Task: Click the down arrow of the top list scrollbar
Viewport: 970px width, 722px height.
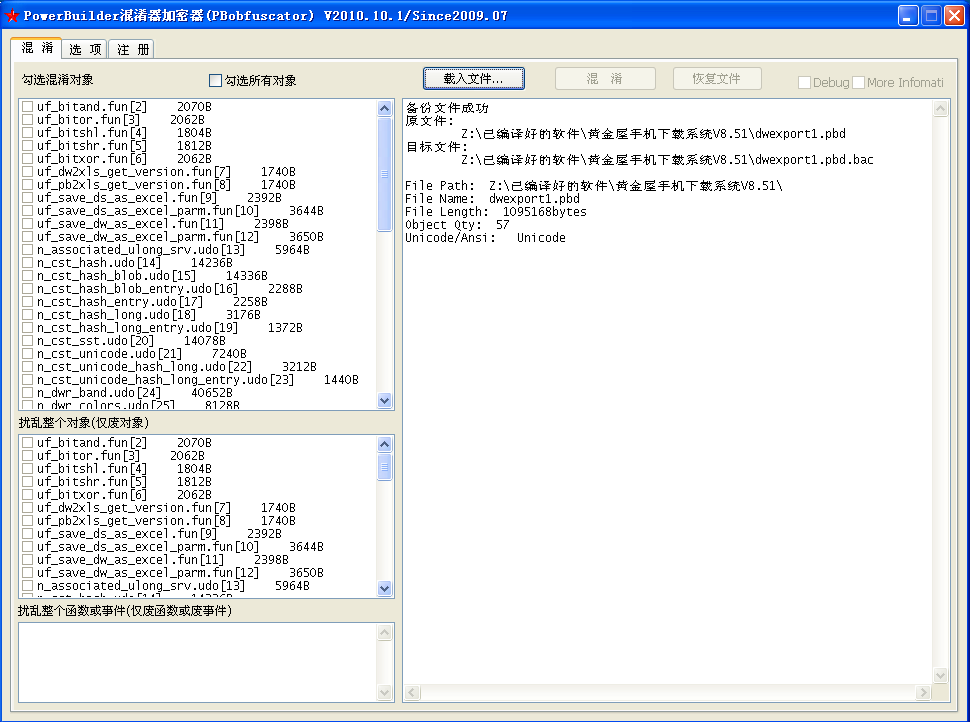Action: 384,400
